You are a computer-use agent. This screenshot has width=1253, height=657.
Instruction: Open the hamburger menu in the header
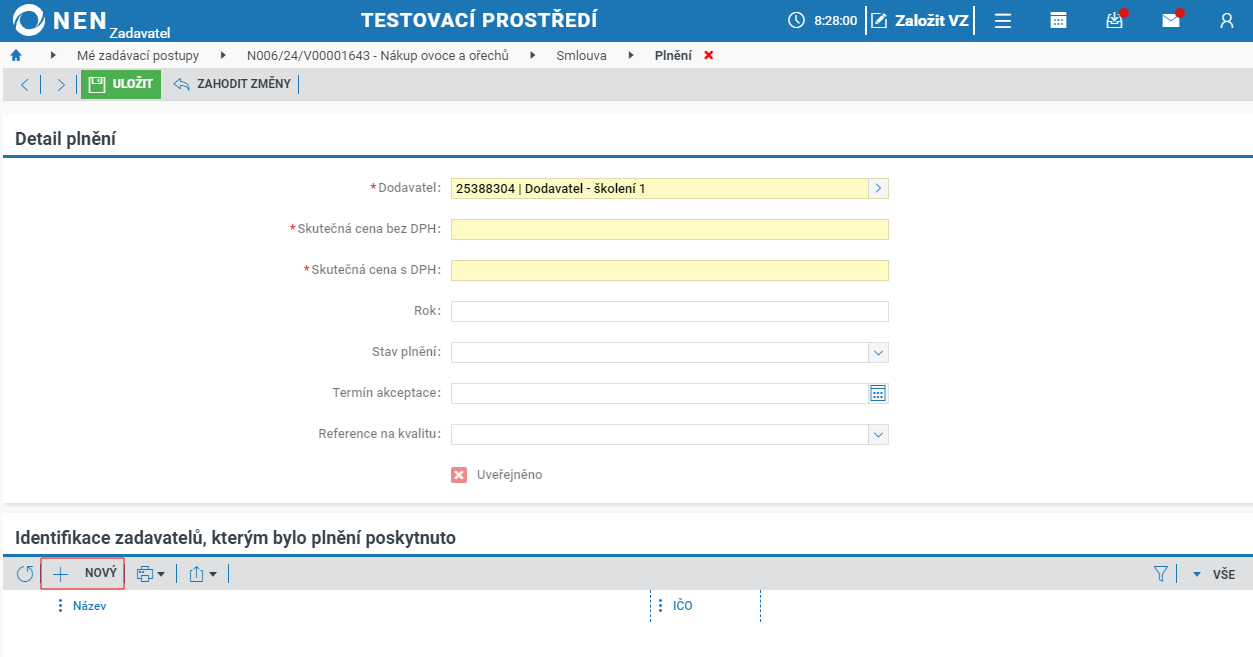[1003, 20]
